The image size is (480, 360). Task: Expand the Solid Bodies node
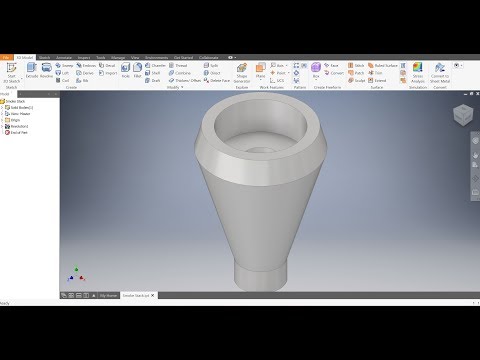click(2, 108)
